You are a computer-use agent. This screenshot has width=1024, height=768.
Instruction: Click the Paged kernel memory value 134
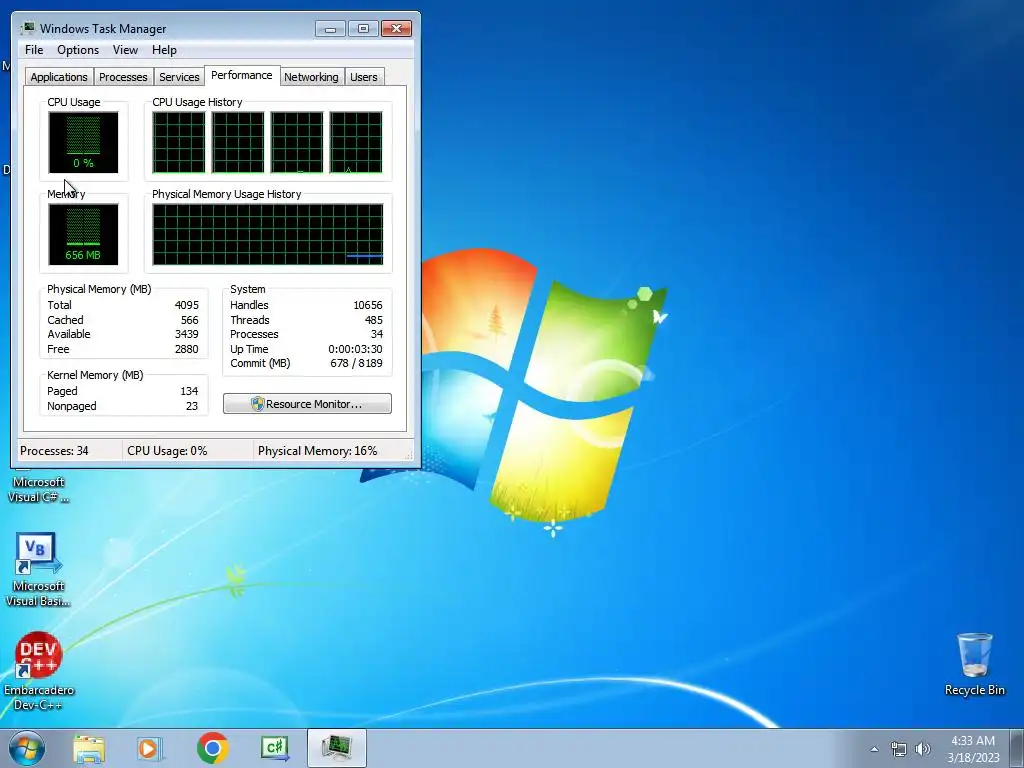click(189, 391)
